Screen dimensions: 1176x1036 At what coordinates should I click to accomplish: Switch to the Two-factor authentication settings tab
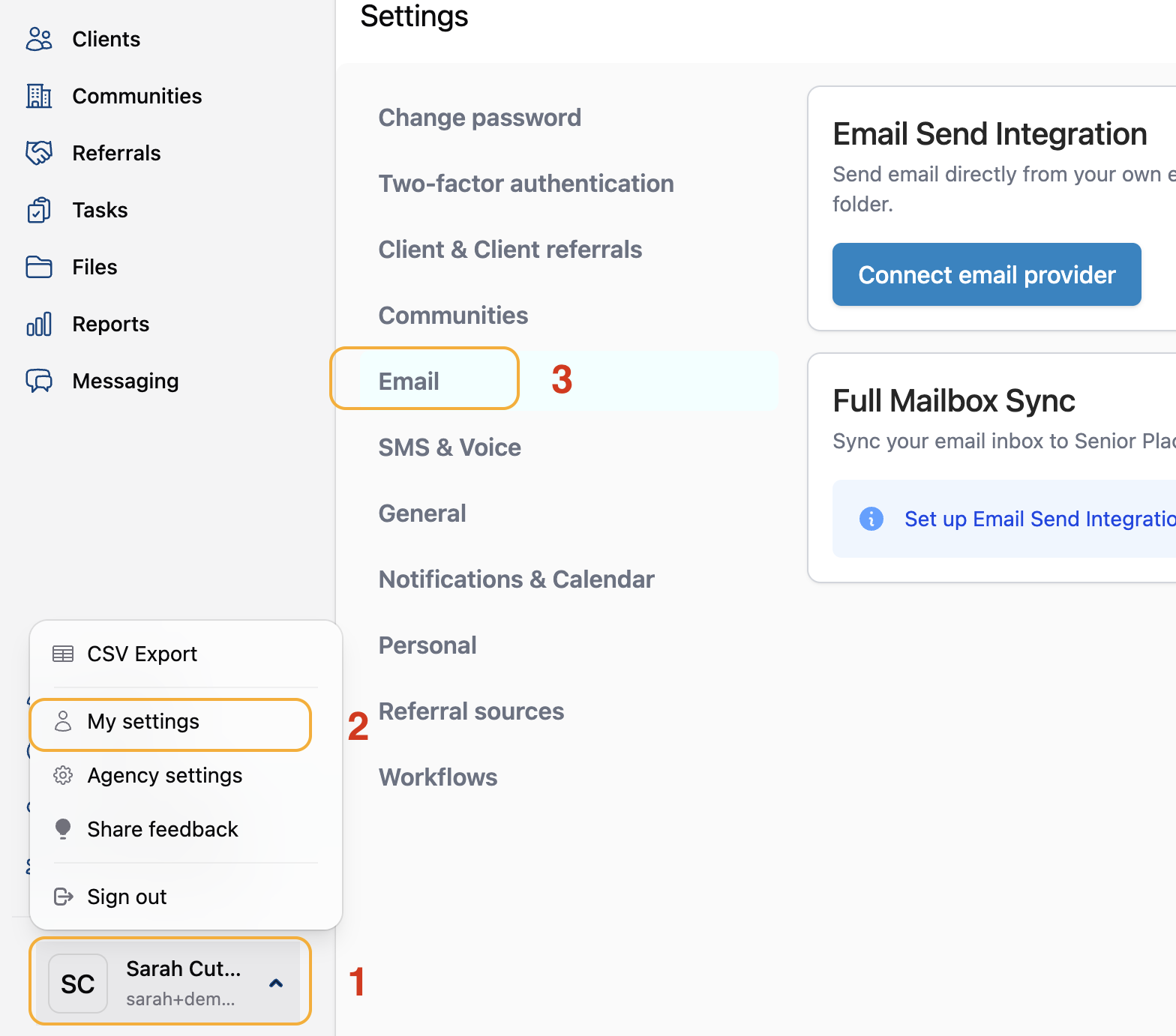pos(526,184)
